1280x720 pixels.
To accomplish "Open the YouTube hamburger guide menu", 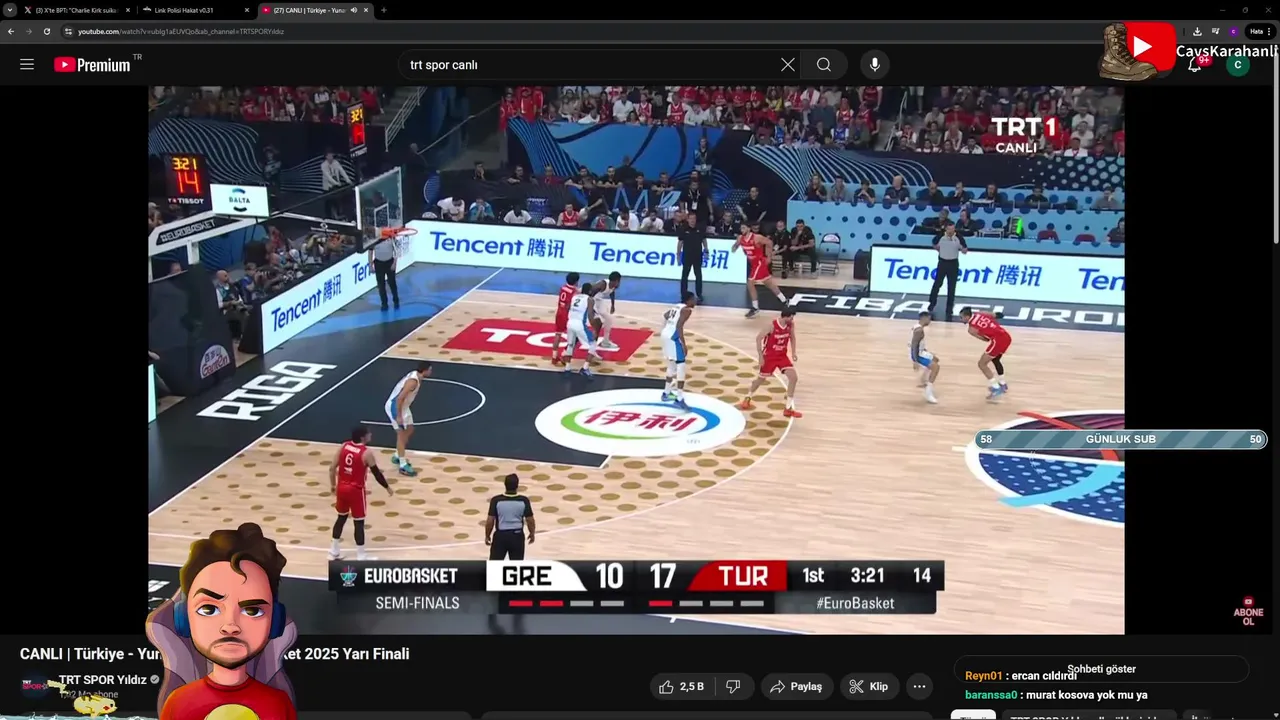I will 27,64.
